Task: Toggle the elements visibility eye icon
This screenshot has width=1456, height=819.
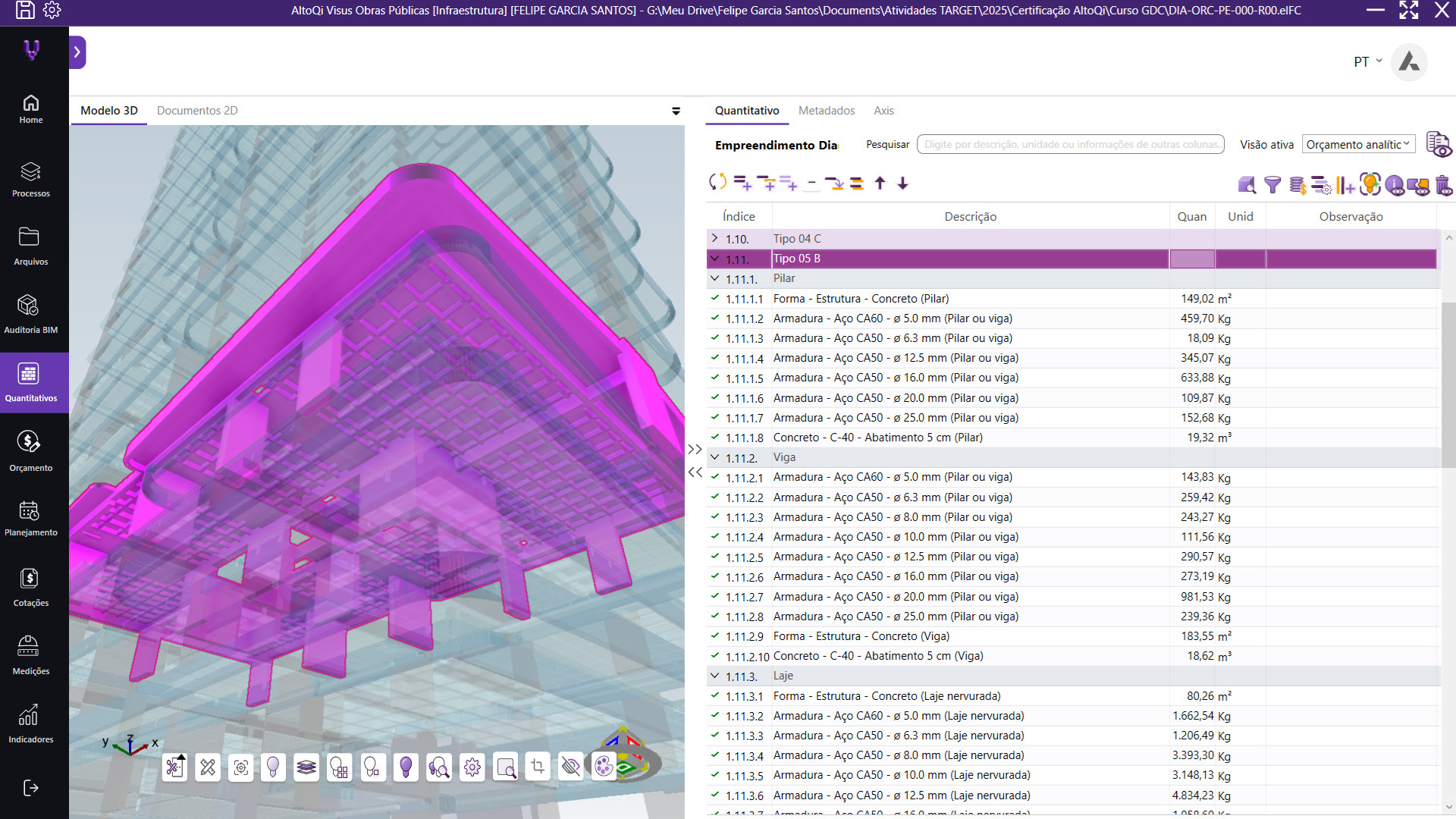Action: pos(1419,184)
